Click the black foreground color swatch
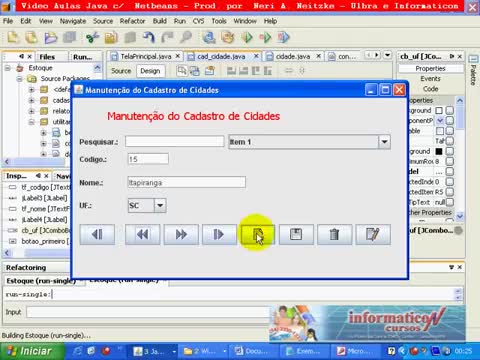This screenshot has height=360, width=480. [439, 151]
